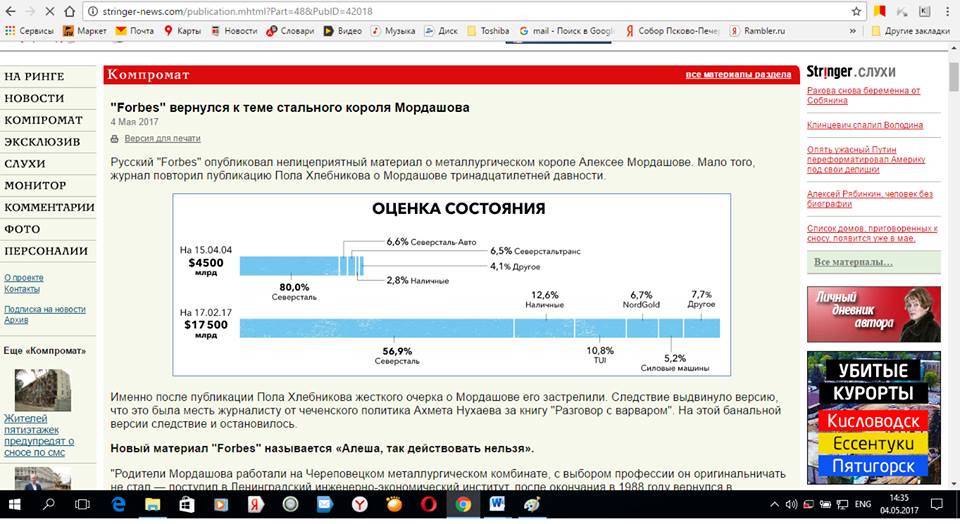Open the Chrome three-dot menu

(x=947, y=11)
